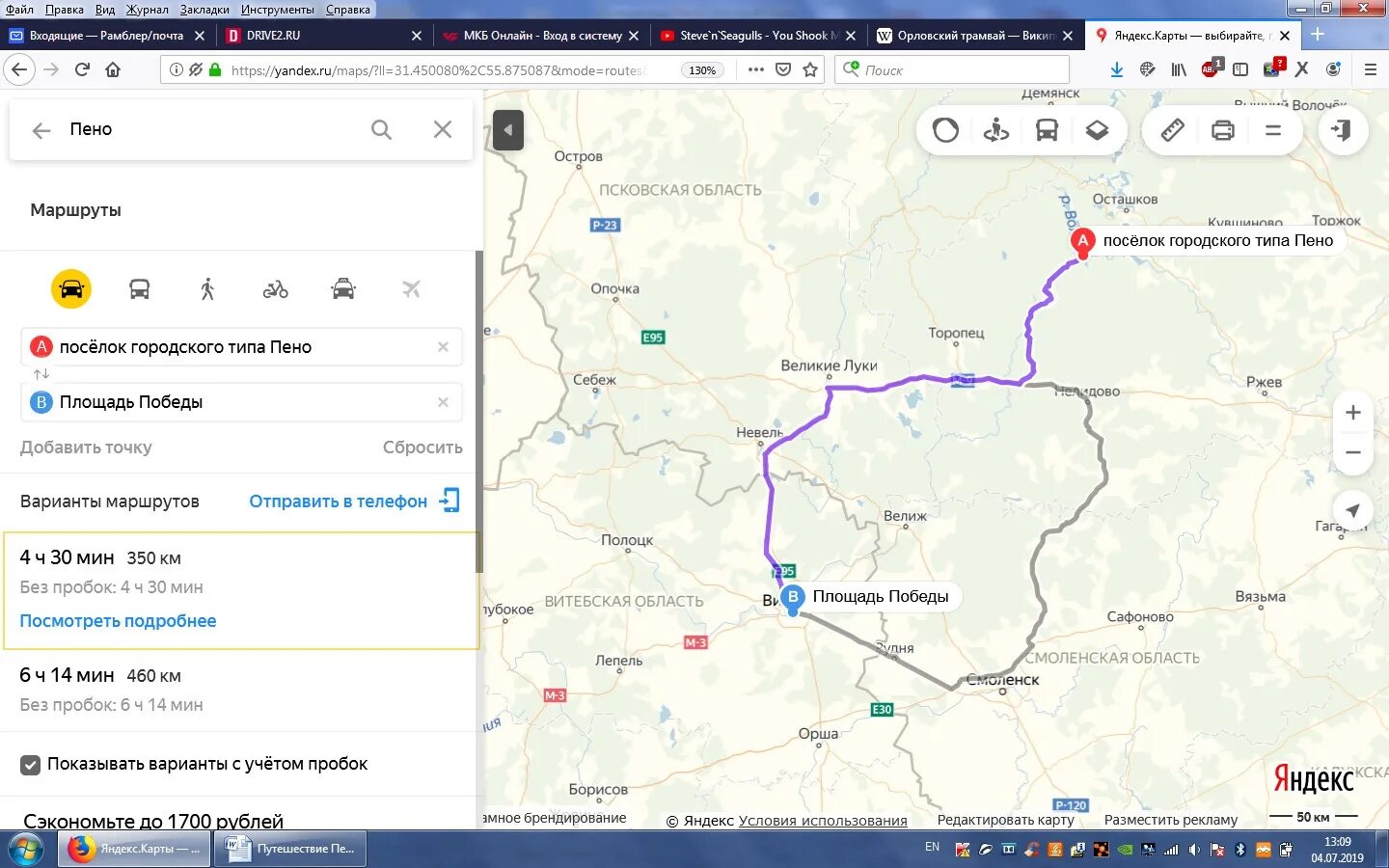Reload the page

point(82,69)
